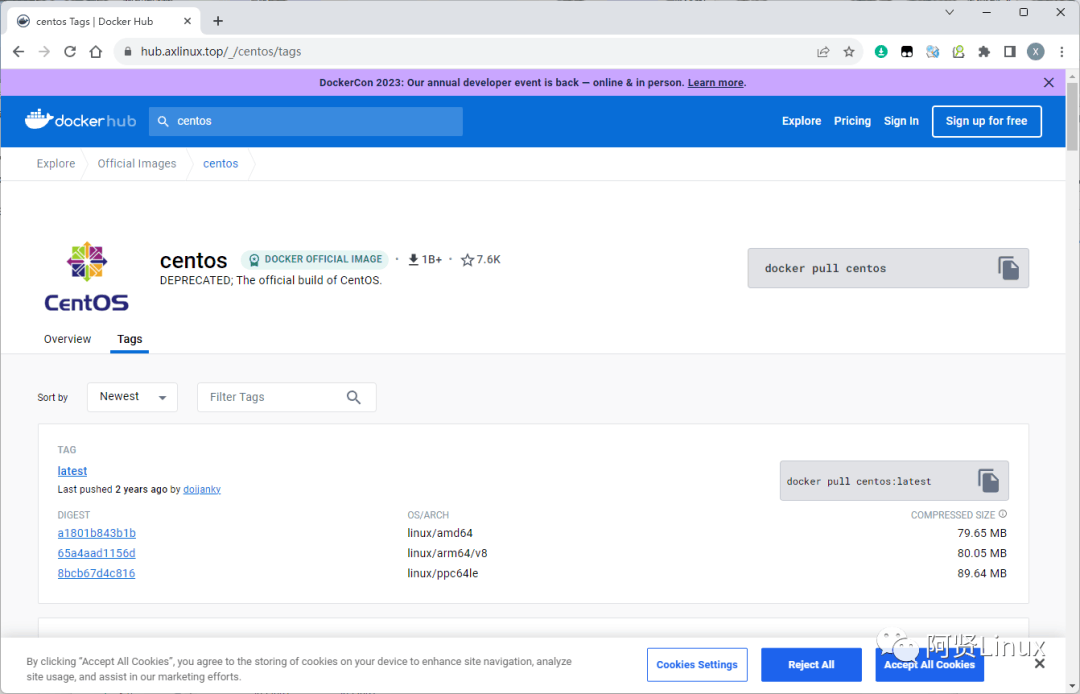Switch to the Overview tab

[x=68, y=339]
